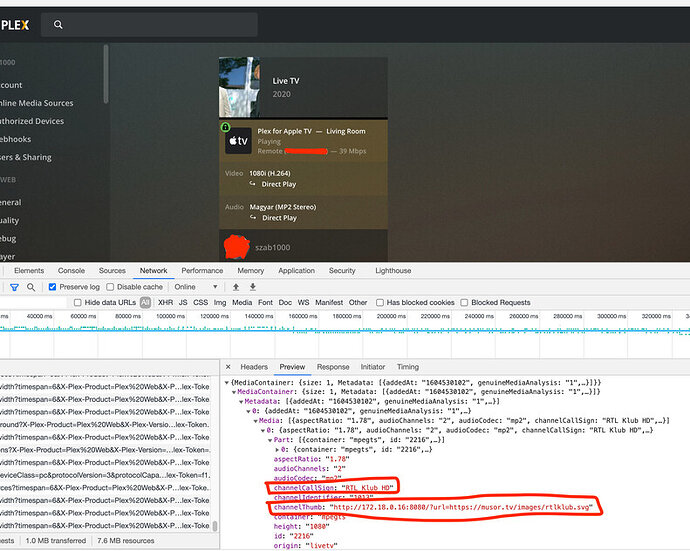Open the Live TV poster thumbnail
The image size is (690, 551).
(239, 87)
